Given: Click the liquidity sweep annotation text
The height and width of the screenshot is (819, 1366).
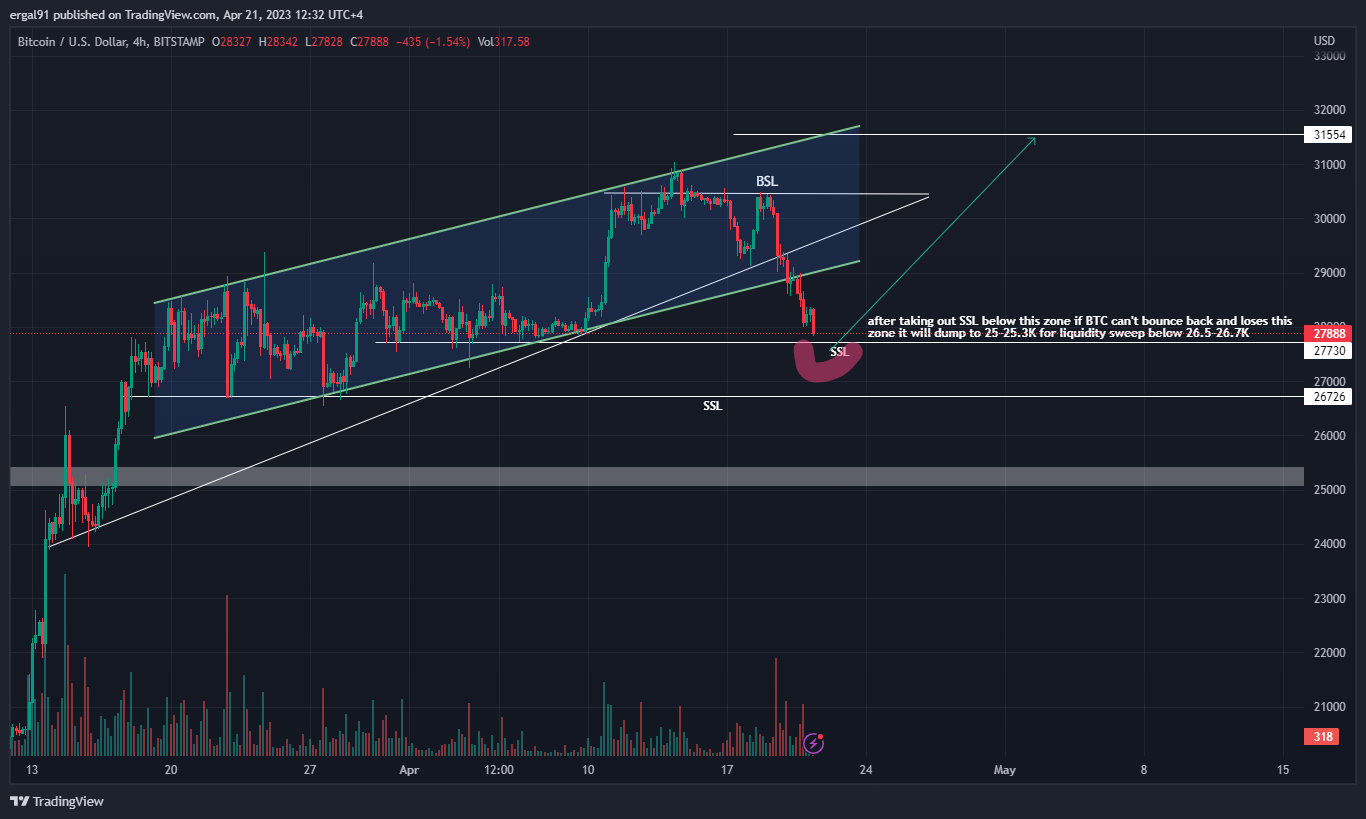Looking at the screenshot, I should click(x=1080, y=327).
